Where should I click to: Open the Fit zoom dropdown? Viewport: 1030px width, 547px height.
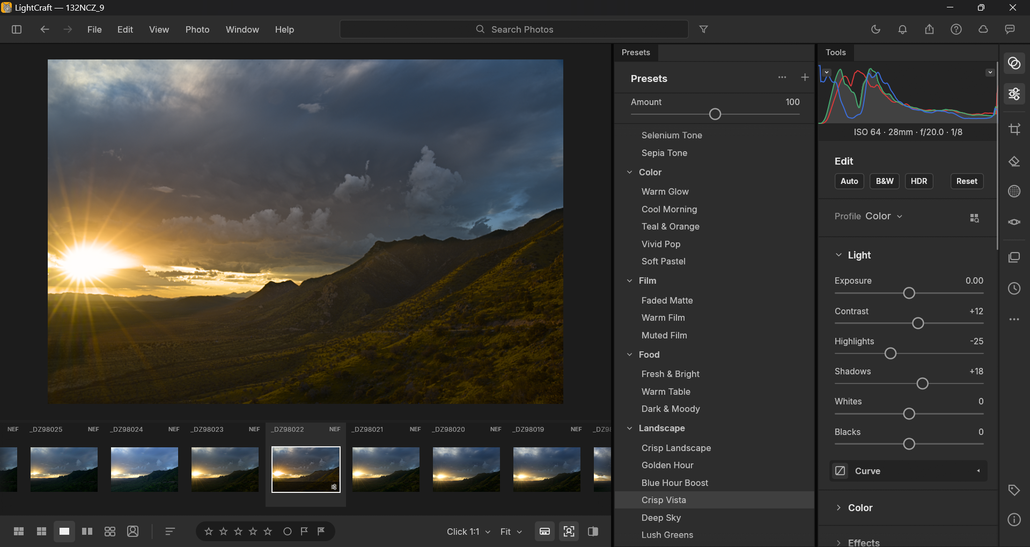(x=511, y=531)
